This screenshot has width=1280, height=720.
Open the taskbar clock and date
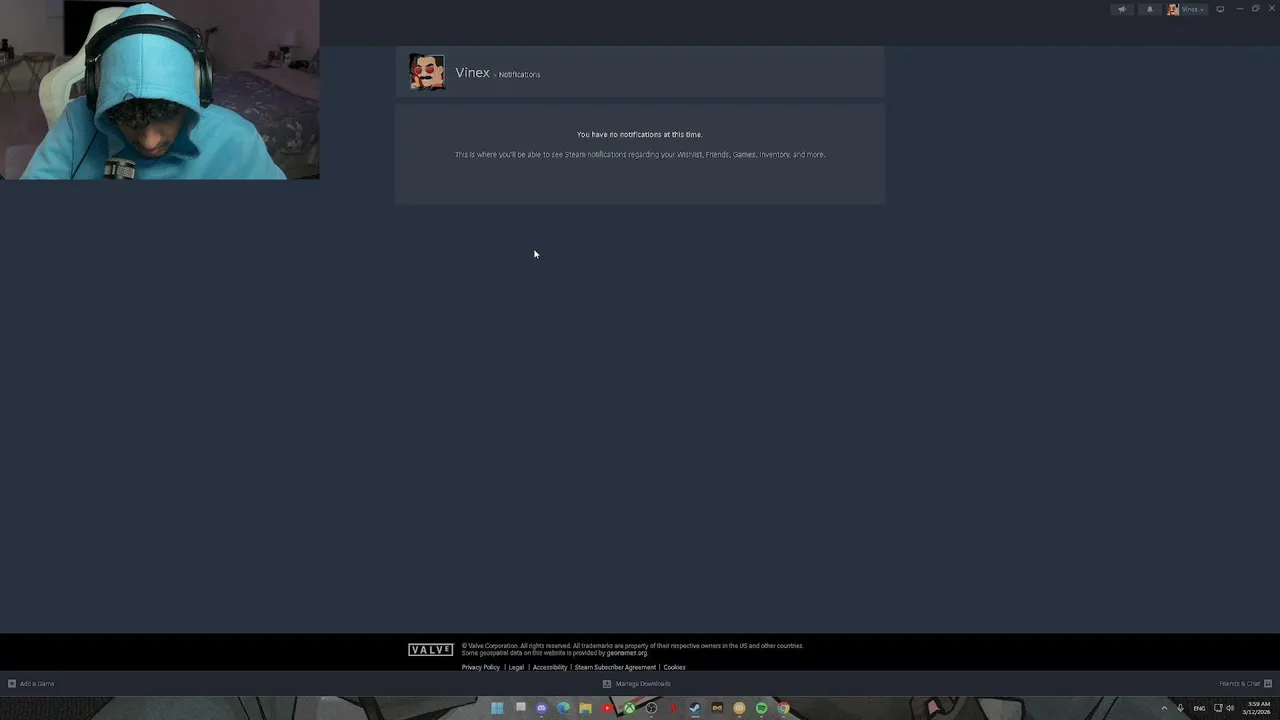tap(1256, 708)
